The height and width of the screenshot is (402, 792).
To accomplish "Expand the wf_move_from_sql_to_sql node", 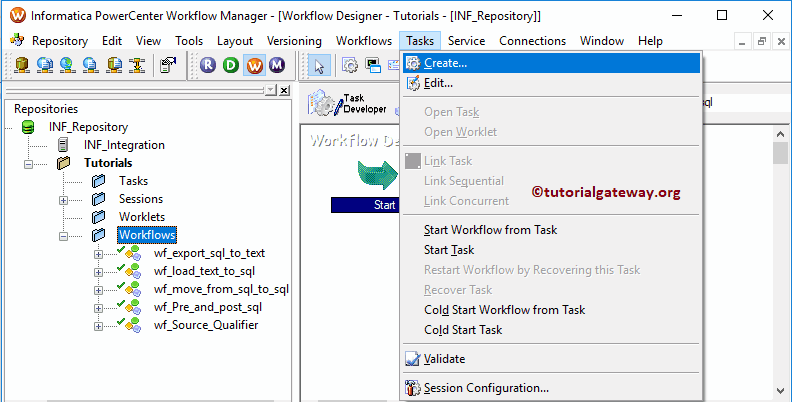I will click(x=98, y=290).
